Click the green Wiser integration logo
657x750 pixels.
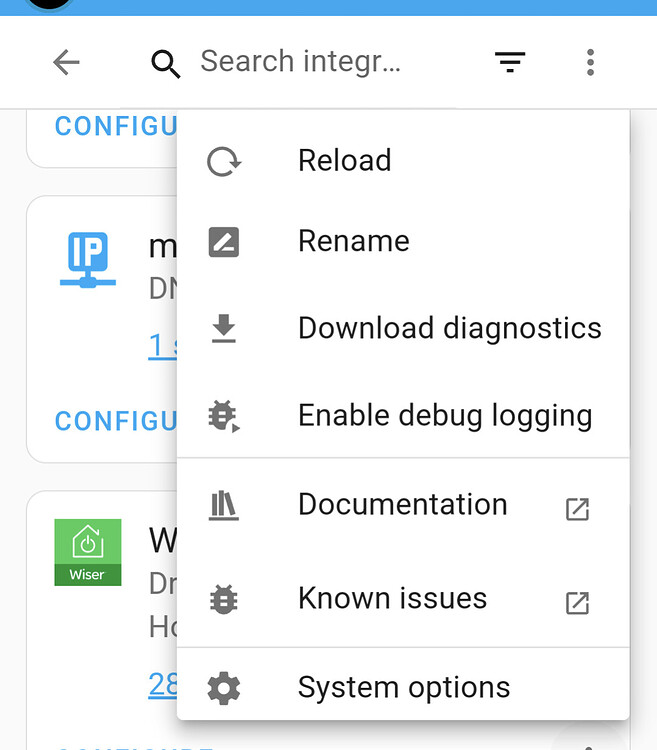(88, 552)
